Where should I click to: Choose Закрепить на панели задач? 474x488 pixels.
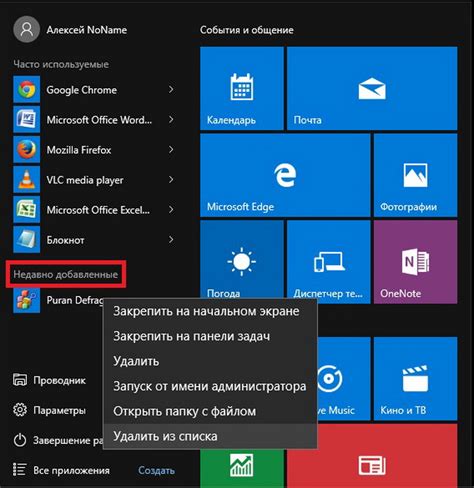(210, 336)
